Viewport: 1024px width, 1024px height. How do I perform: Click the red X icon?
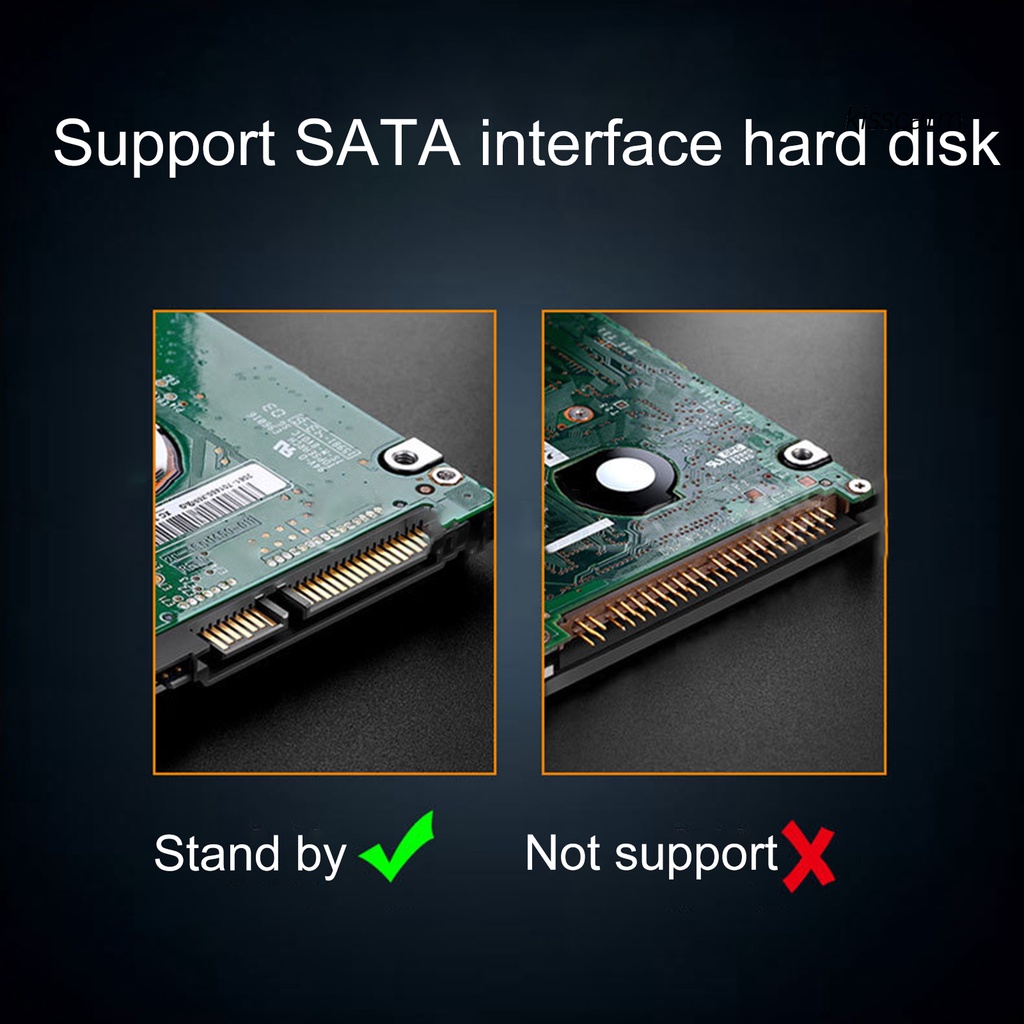click(x=808, y=856)
